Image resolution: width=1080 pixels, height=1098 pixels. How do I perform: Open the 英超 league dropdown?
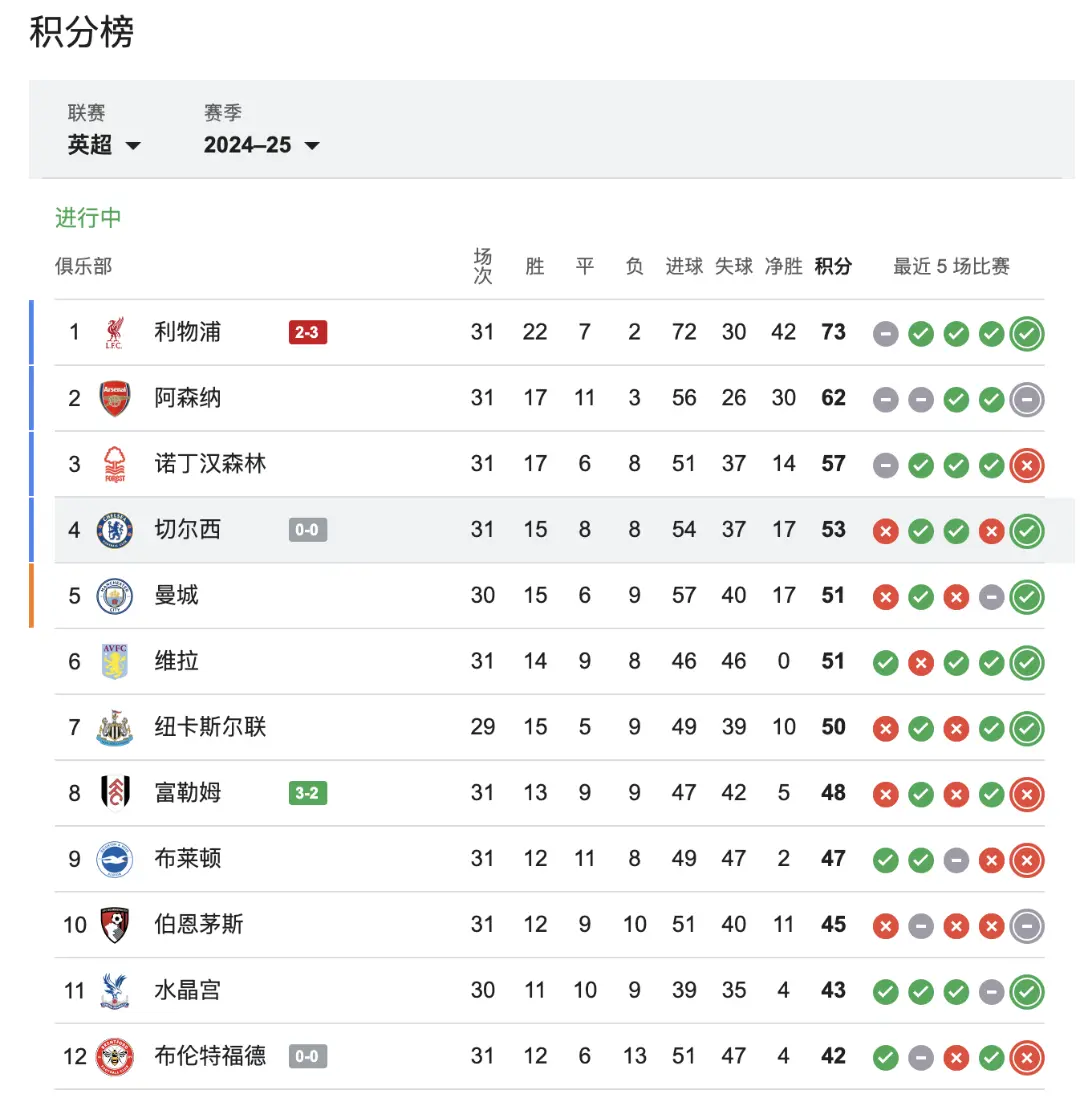[104, 145]
